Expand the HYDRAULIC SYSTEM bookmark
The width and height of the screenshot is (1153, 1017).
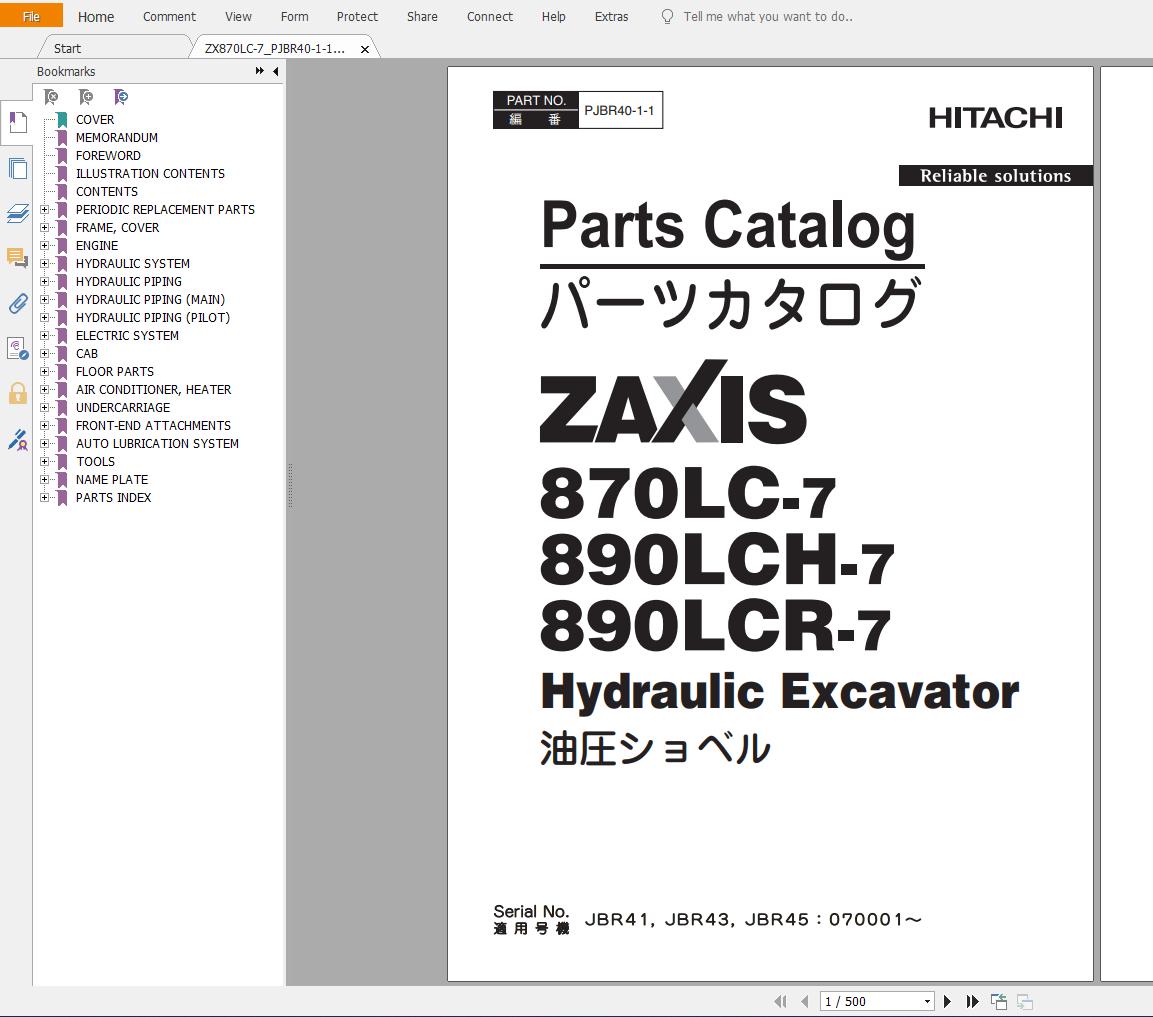point(44,263)
